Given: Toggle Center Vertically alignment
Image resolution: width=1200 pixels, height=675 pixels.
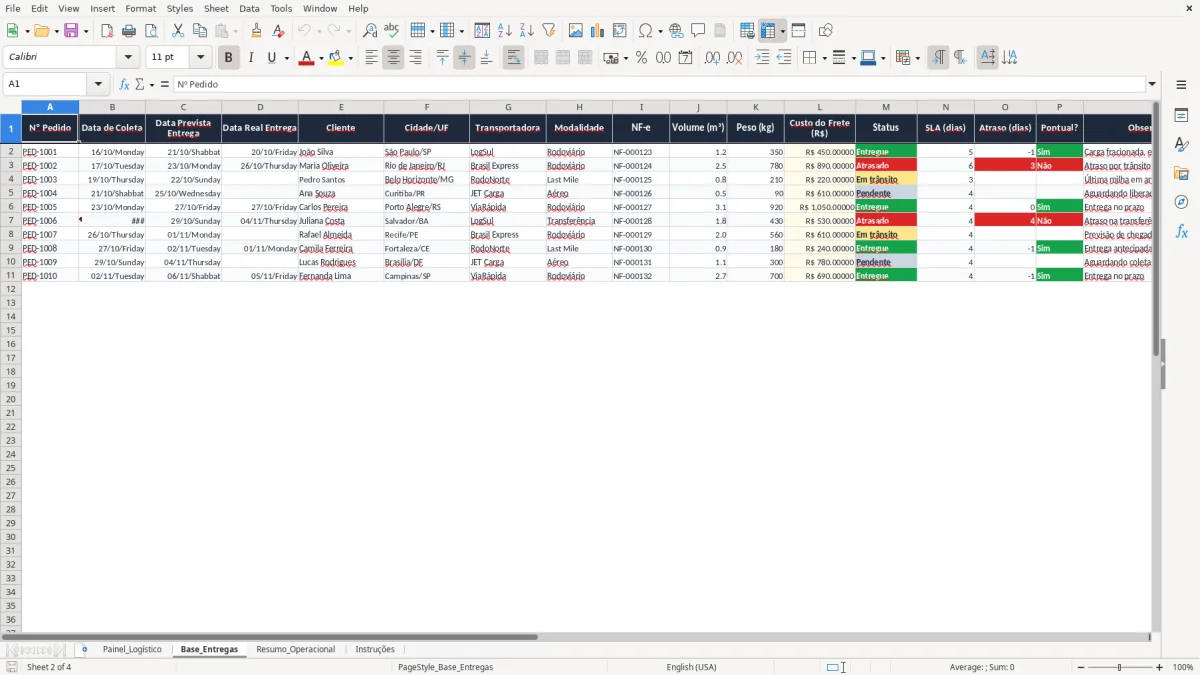Looking at the screenshot, I should pyautogui.click(x=464, y=58).
